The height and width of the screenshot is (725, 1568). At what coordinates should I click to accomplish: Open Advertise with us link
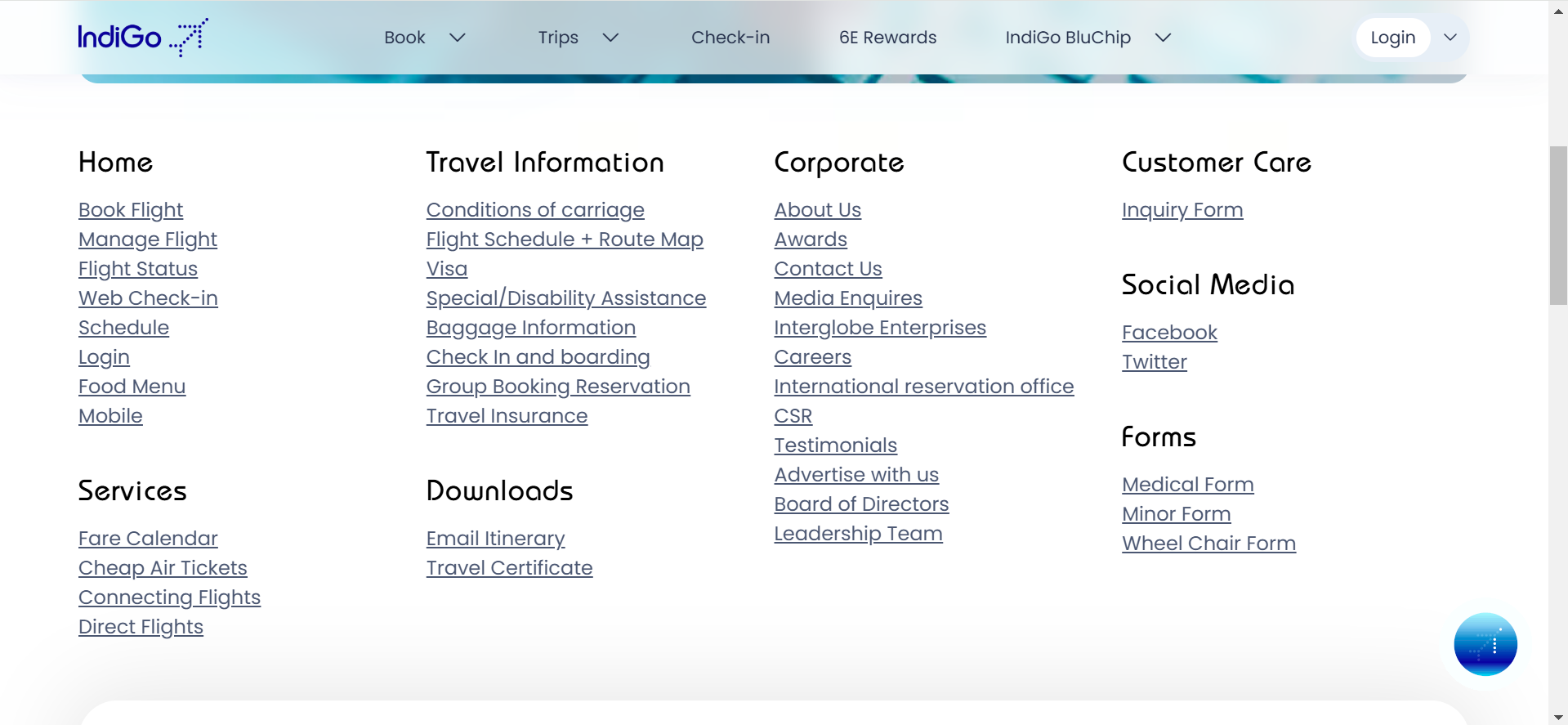point(856,475)
